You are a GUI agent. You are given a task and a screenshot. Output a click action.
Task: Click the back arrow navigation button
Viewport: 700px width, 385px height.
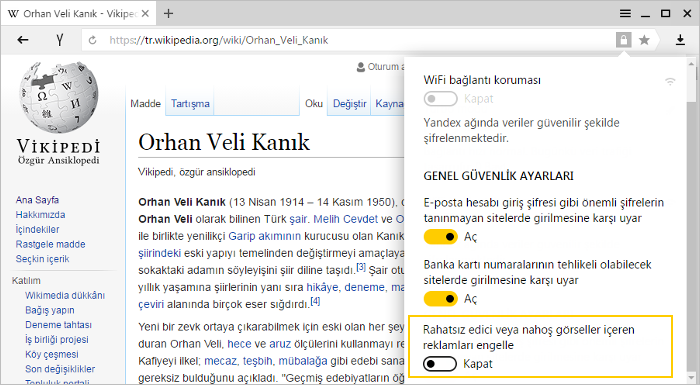click(23, 40)
